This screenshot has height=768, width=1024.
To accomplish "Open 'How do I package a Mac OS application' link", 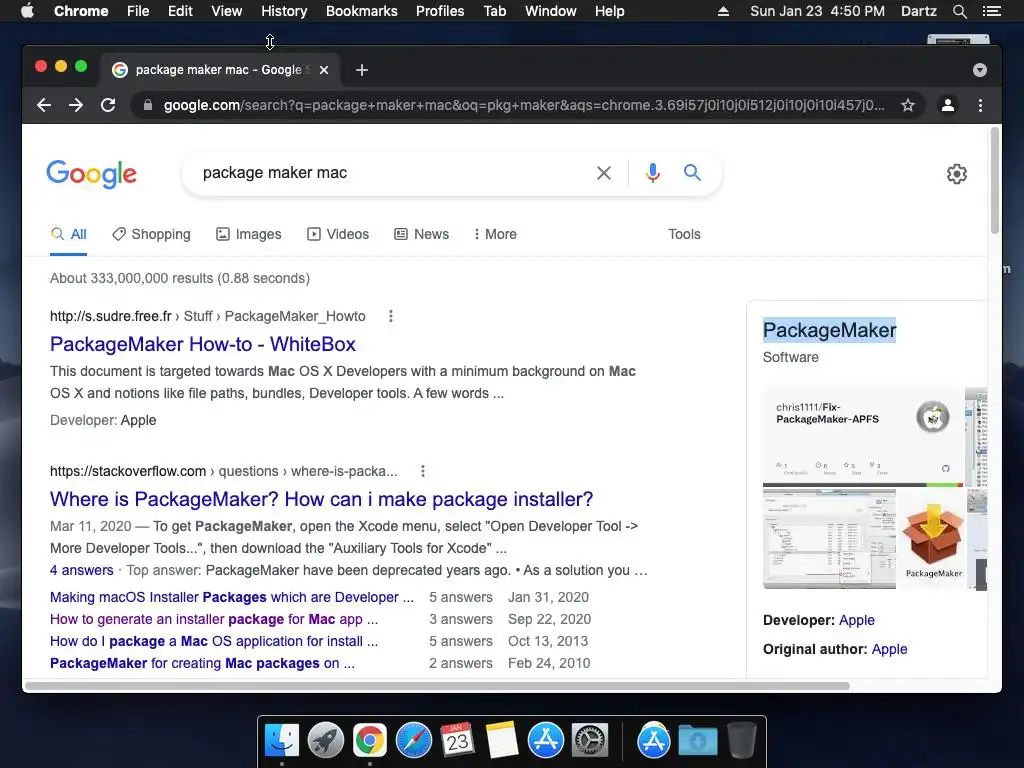I will (214, 641).
